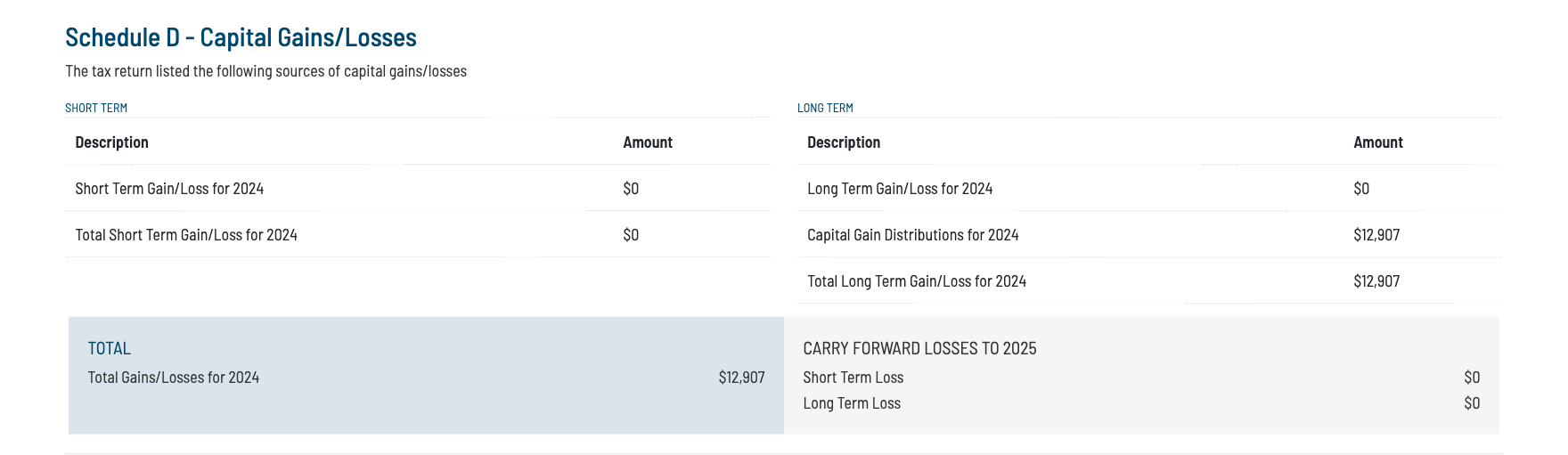Click the Short Term Loss carry forward line
The image size is (1568, 455).
(853, 378)
